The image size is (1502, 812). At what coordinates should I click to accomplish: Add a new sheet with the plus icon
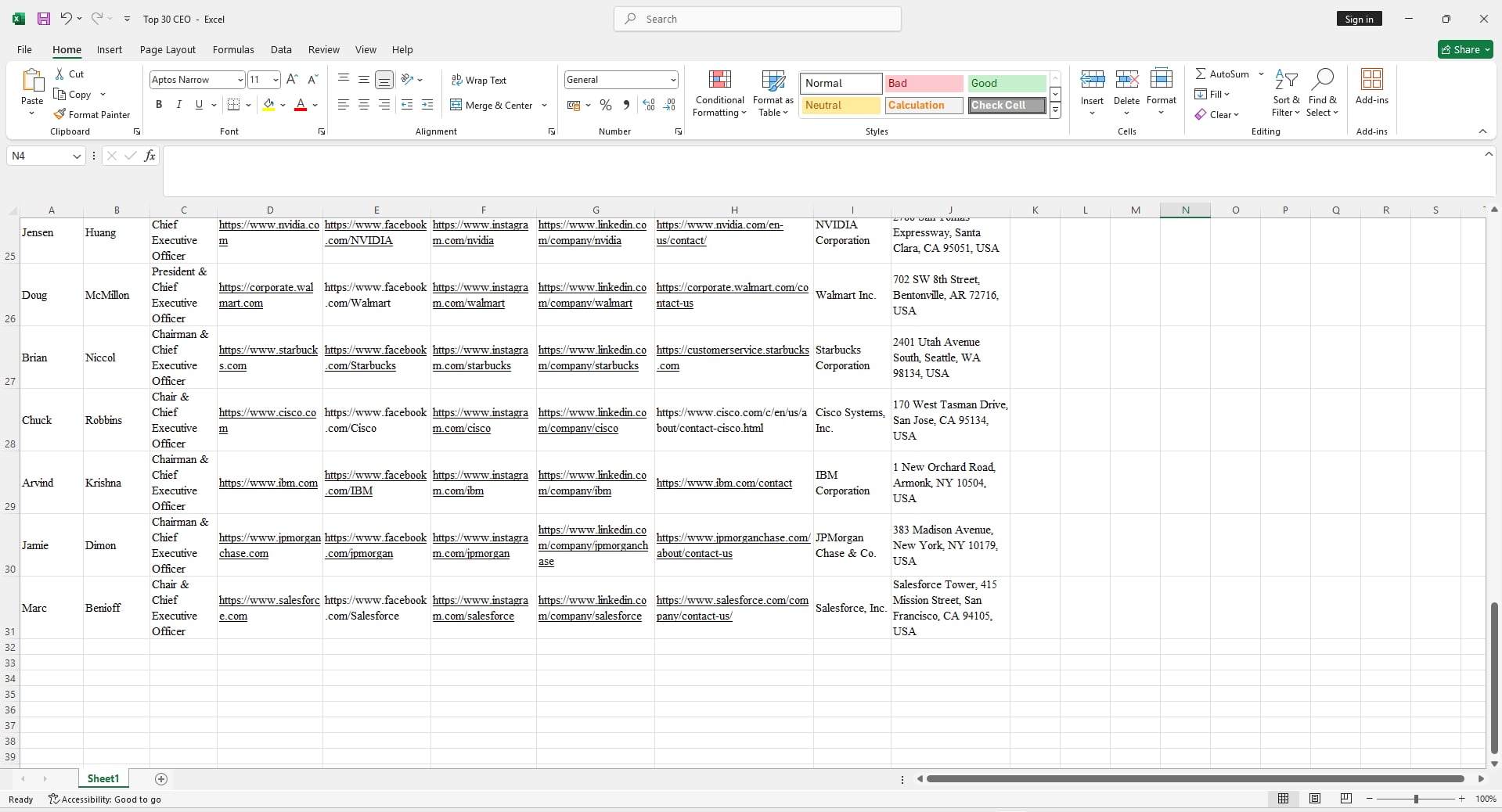pyautogui.click(x=161, y=778)
